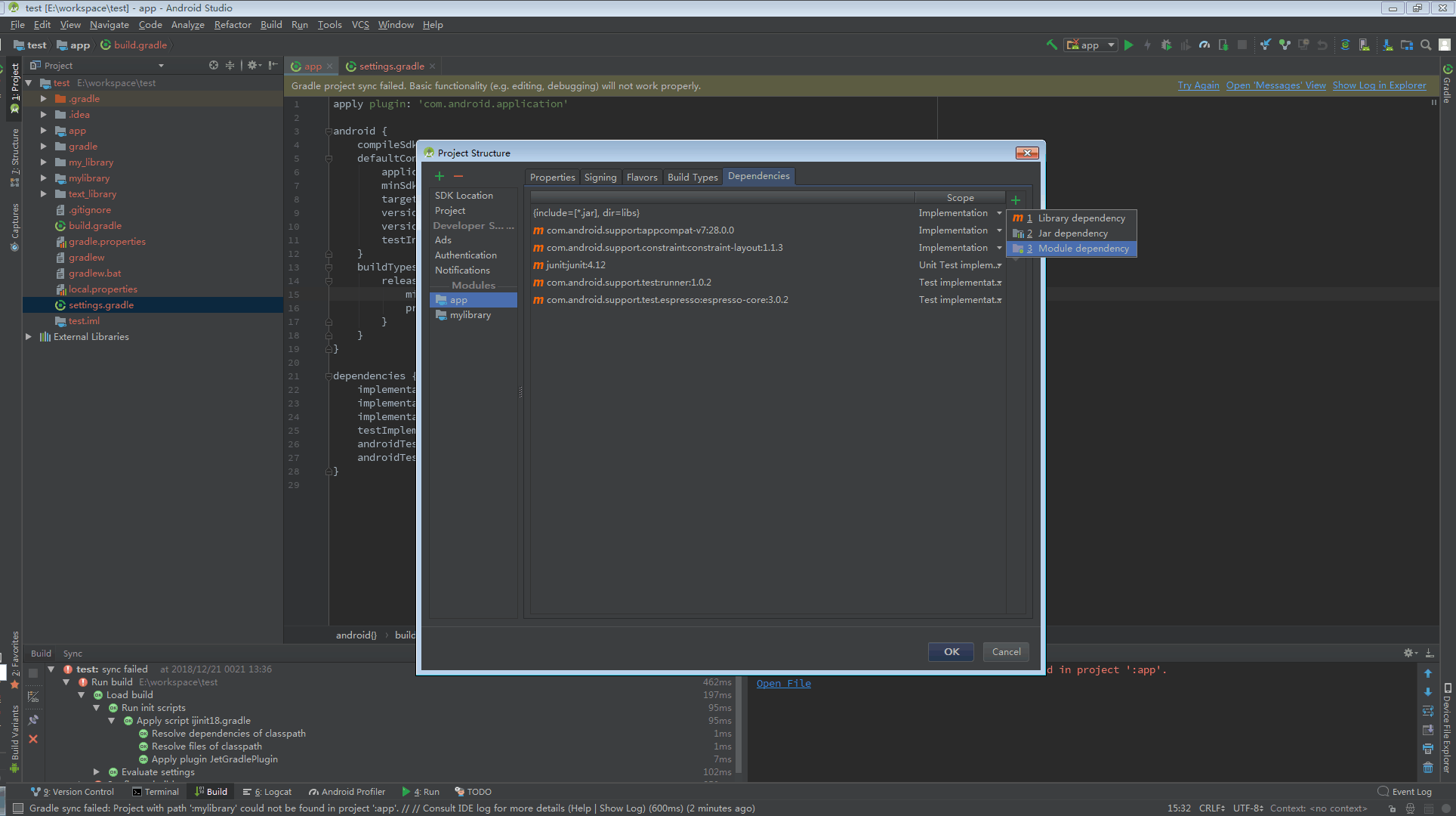Open the SDK Manager from the toolbar
This screenshot has width=1456, height=816.
[1387, 45]
